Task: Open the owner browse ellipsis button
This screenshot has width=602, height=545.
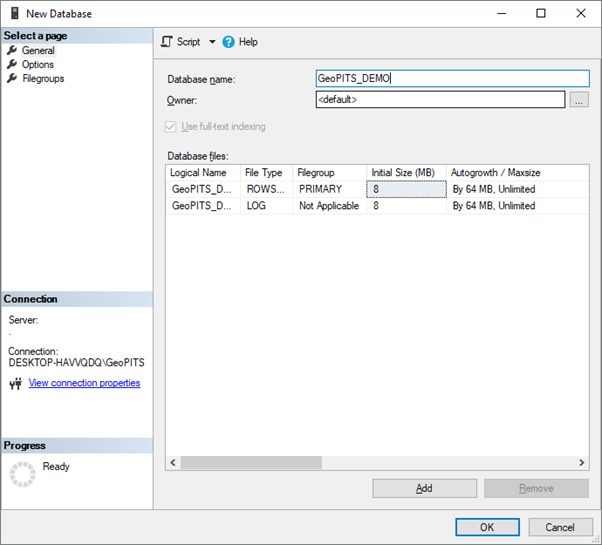Action: coord(579,100)
